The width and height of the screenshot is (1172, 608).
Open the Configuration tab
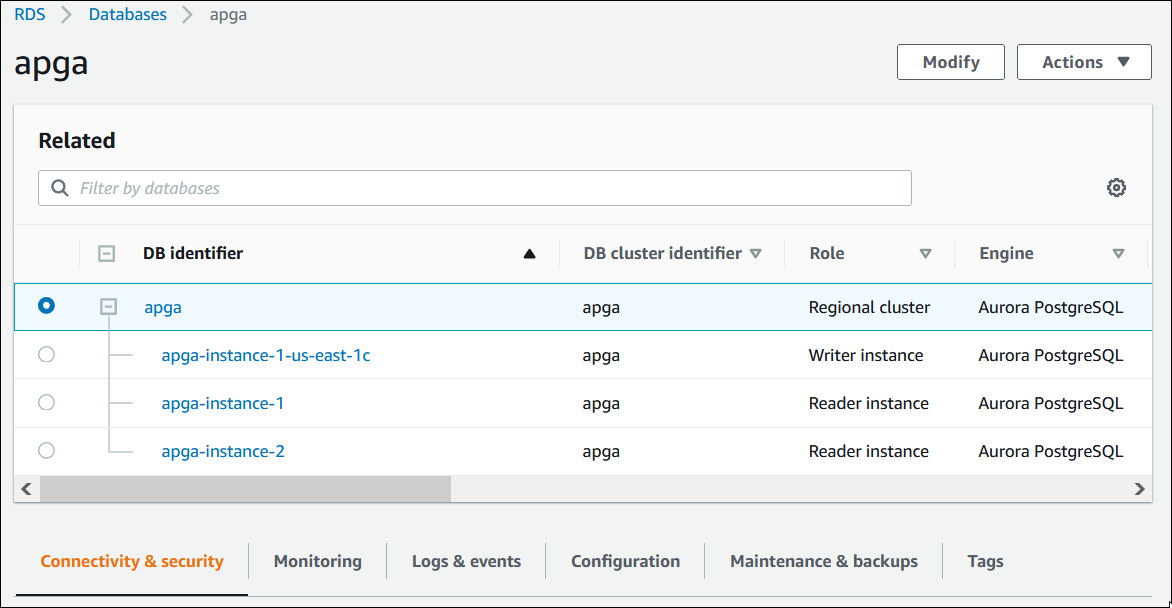(x=624, y=561)
